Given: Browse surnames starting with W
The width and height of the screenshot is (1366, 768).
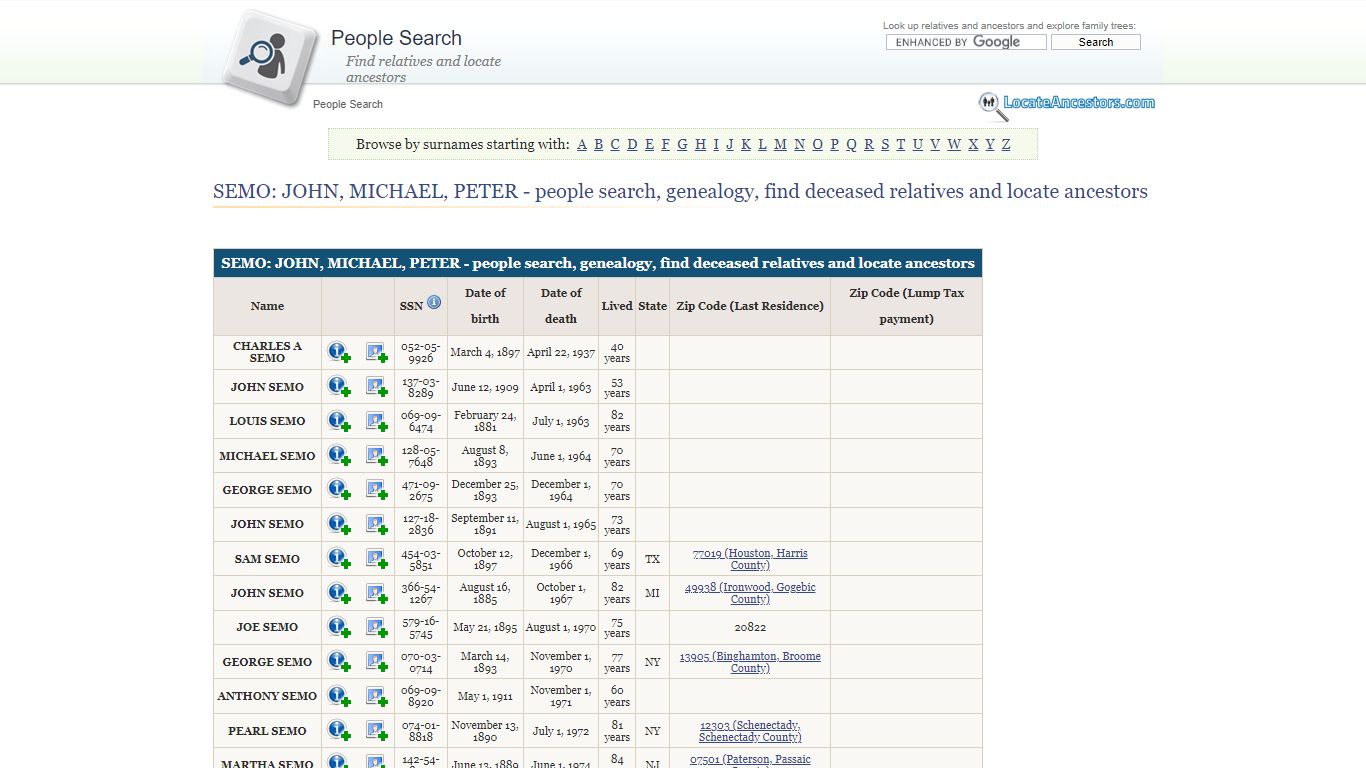Looking at the screenshot, I should (x=954, y=144).
